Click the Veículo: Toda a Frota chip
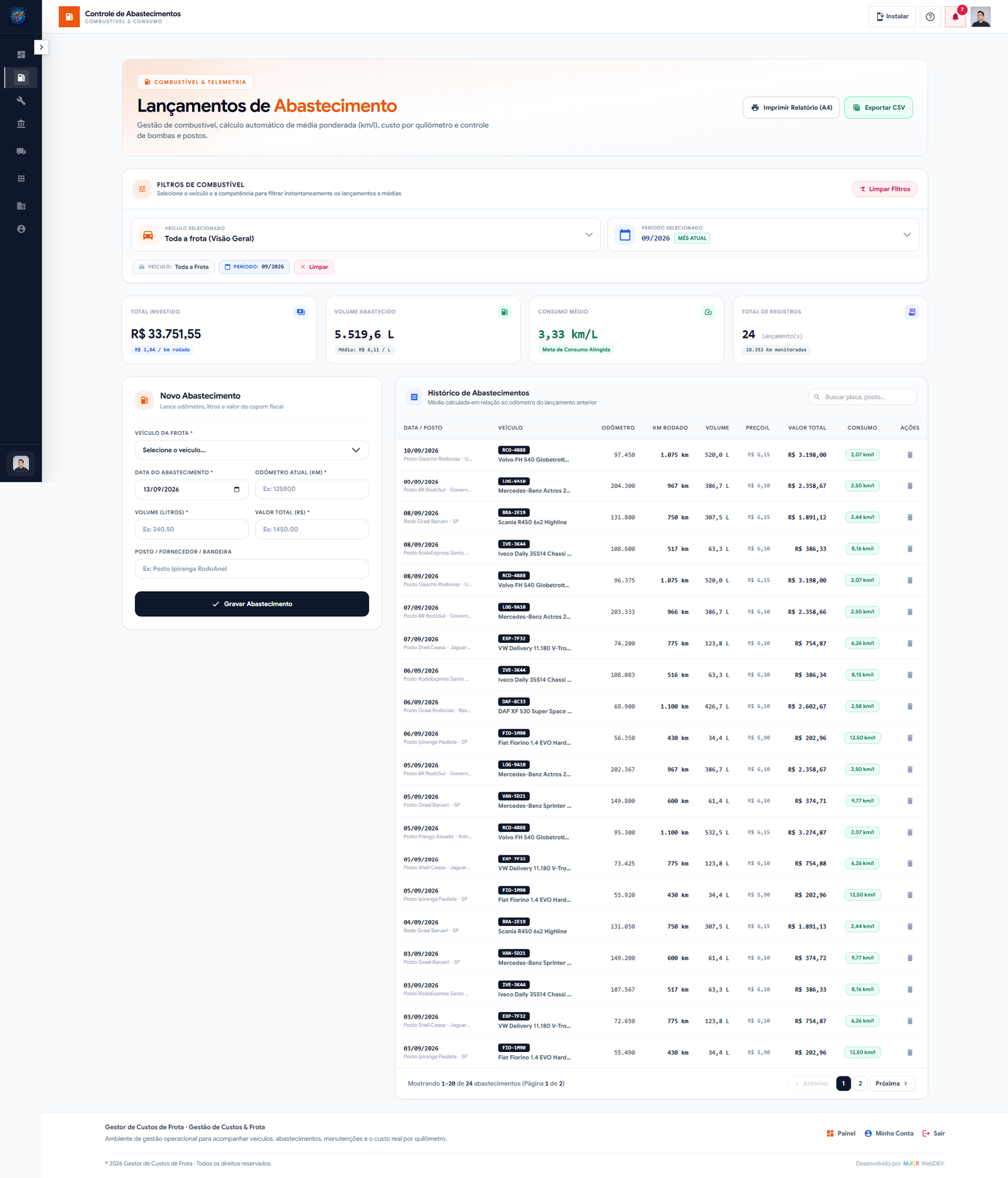 tap(173, 267)
